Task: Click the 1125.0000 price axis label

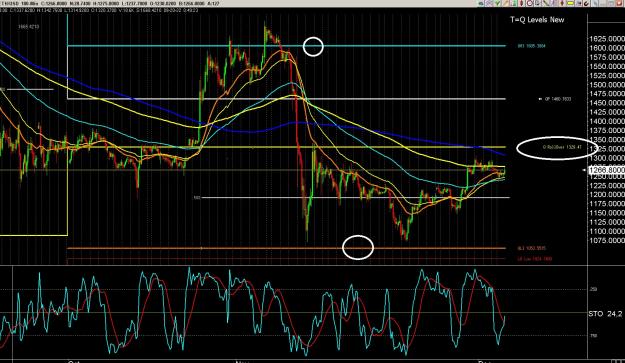Action: (606, 222)
